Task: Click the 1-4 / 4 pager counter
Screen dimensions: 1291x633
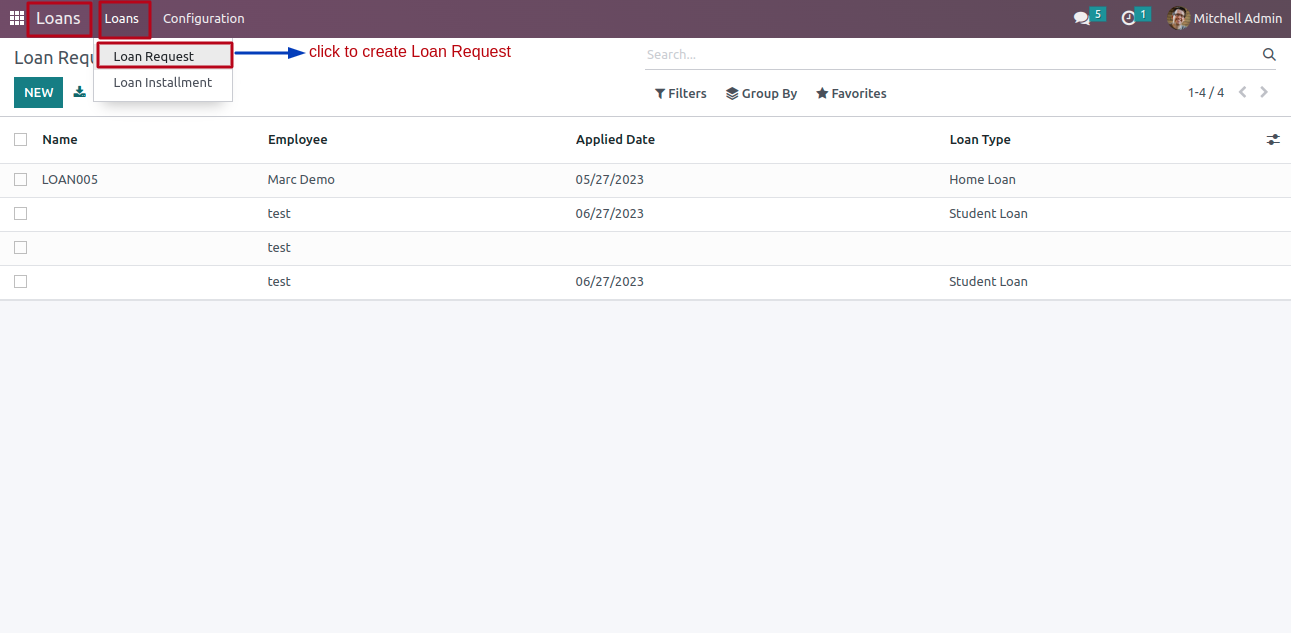Action: [1206, 93]
